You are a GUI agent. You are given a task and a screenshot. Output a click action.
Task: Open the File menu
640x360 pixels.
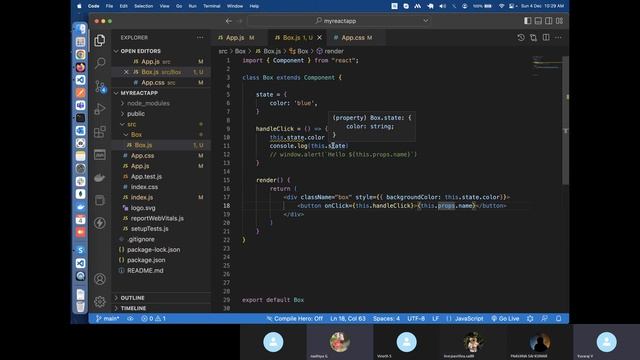(109, 6)
